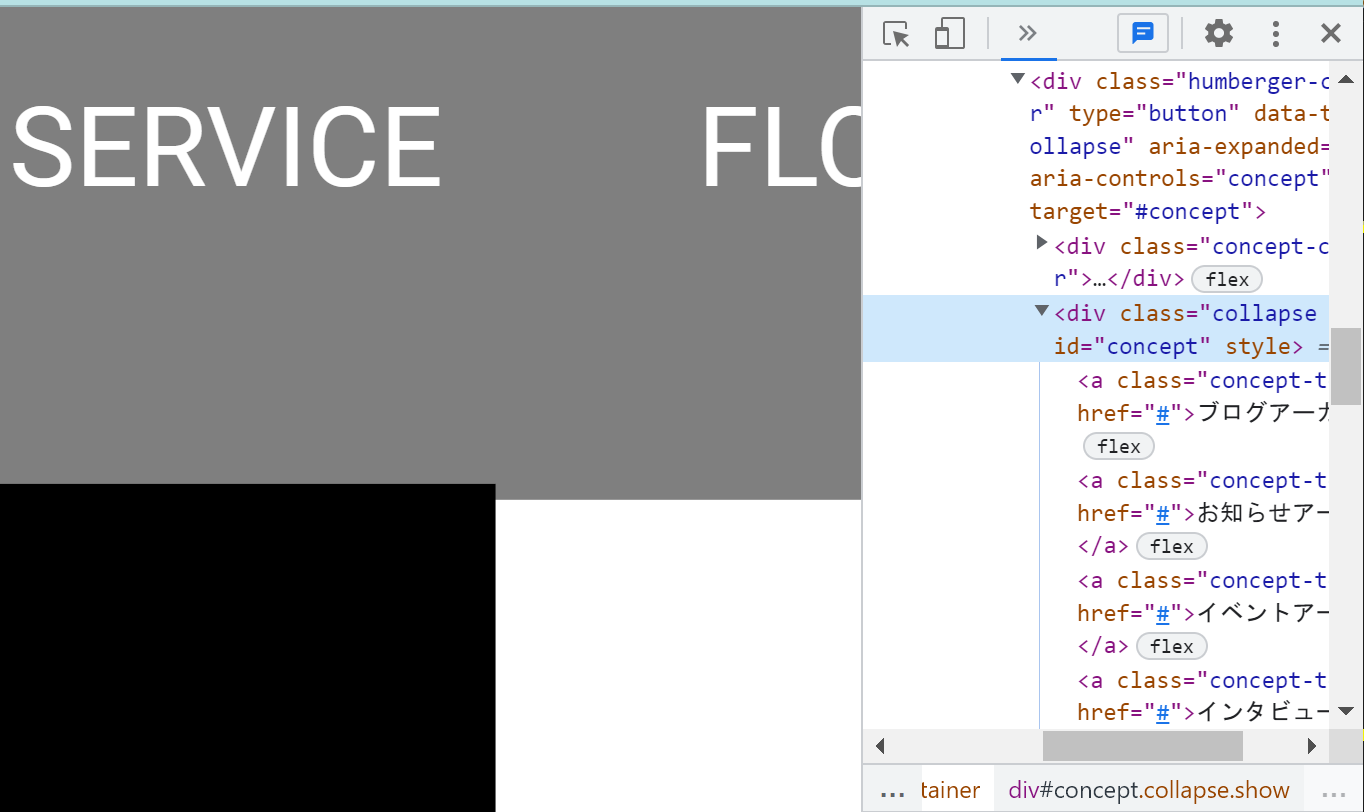Select the tainer breadcrumb item
Image resolution: width=1364 pixels, height=812 pixels.
(951, 789)
